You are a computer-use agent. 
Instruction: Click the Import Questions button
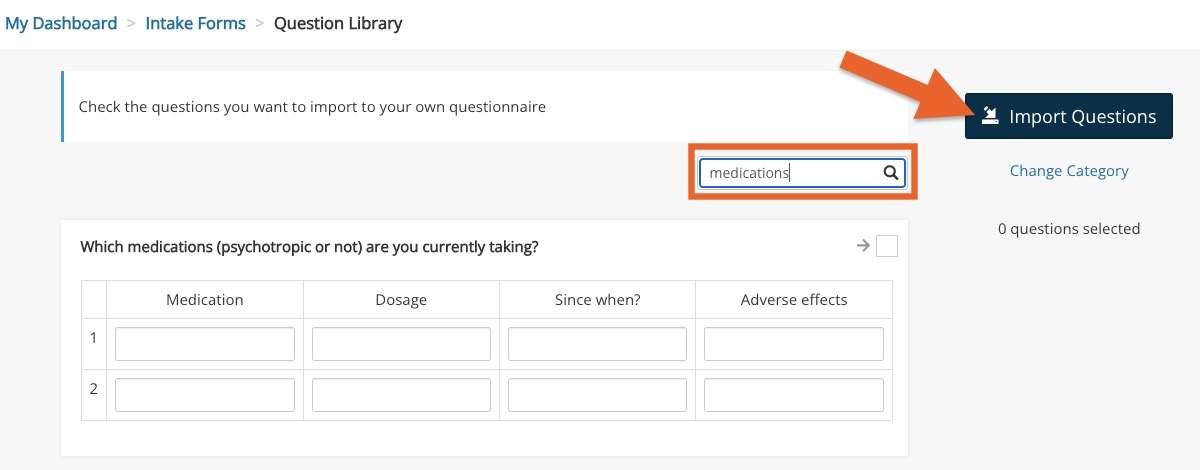point(1069,116)
